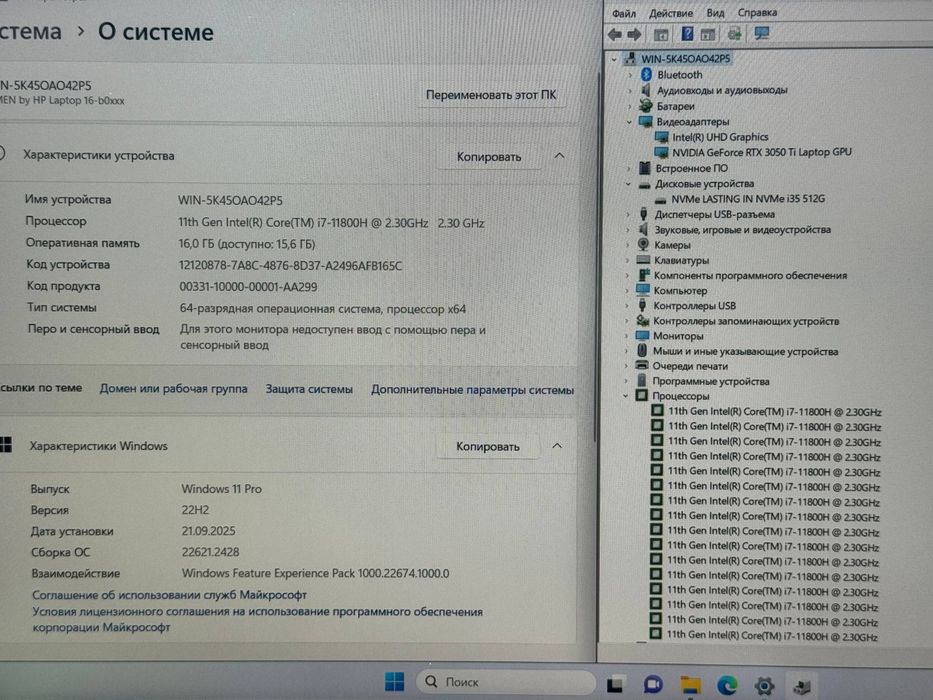Image resolution: width=933 pixels, height=700 pixels.
Task: Click the Windows 11 Pro edition value
Action: pos(221,489)
